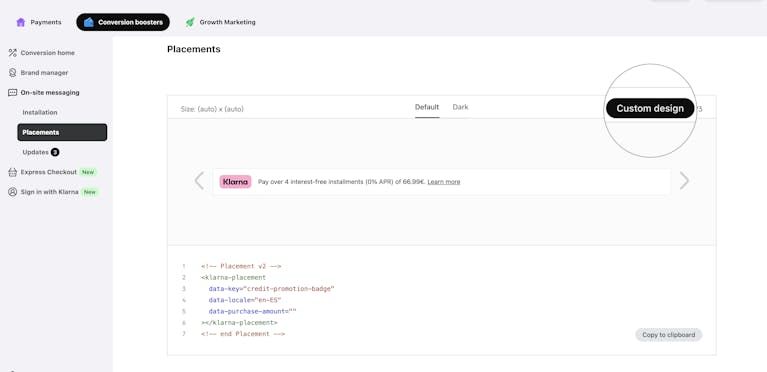The image size is (767, 372).
Task: Open Express Checkout in sidebar
Action: tap(48, 172)
